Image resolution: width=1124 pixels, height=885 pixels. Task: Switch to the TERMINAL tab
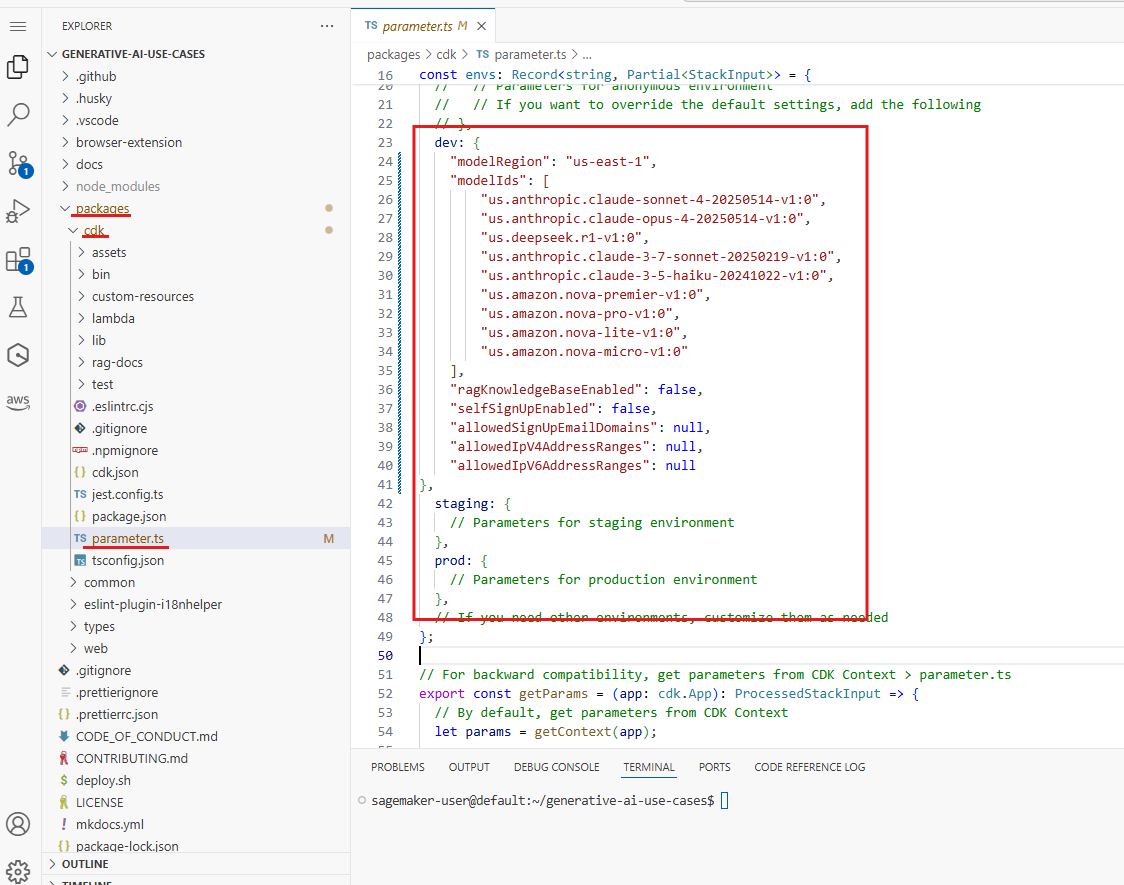pyautogui.click(x=649, y=767)
